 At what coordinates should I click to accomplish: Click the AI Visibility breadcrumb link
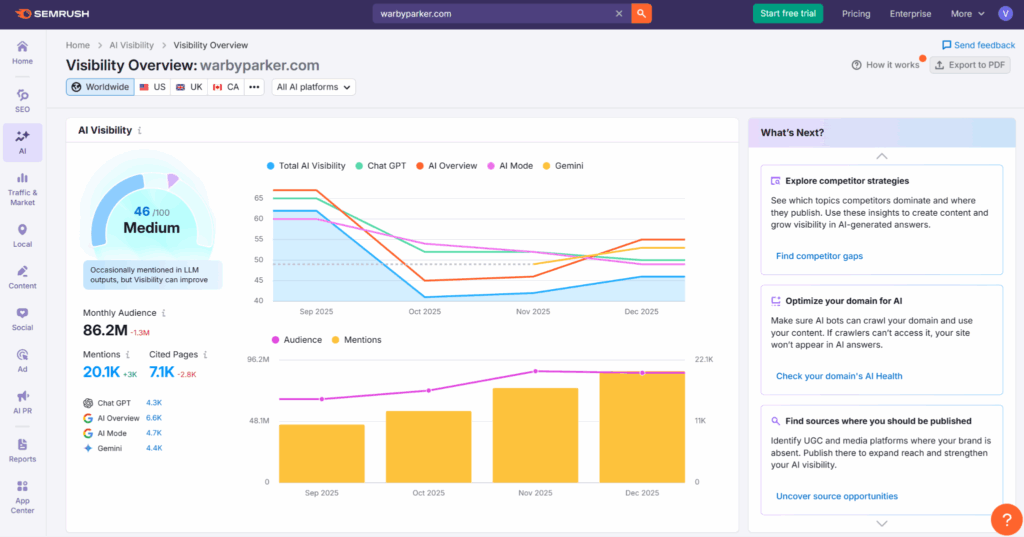pyautogui.click(x=131, y=45)
